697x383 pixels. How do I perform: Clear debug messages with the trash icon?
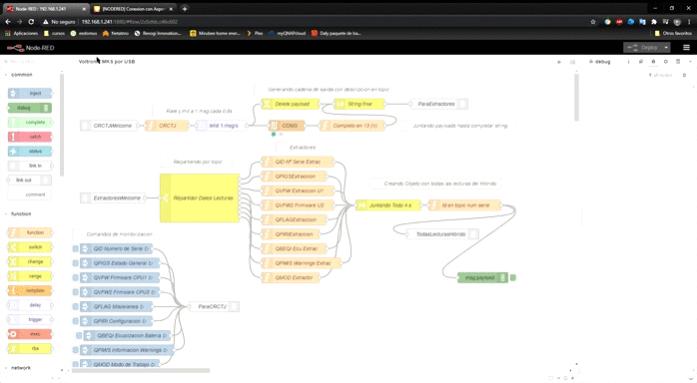(x=684, y=75)
